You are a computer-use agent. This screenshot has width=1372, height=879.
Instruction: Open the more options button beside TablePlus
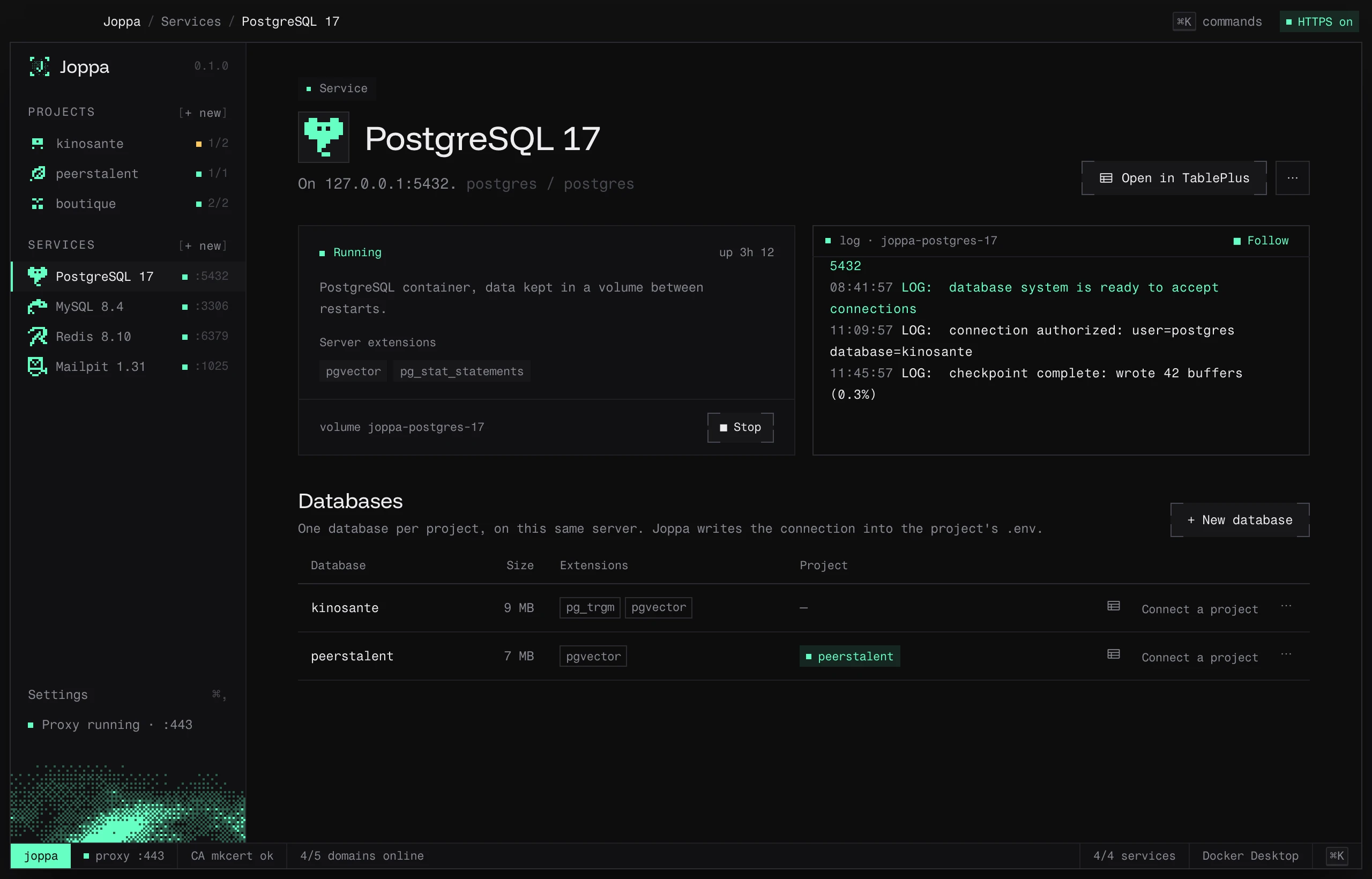(1292, 178)
